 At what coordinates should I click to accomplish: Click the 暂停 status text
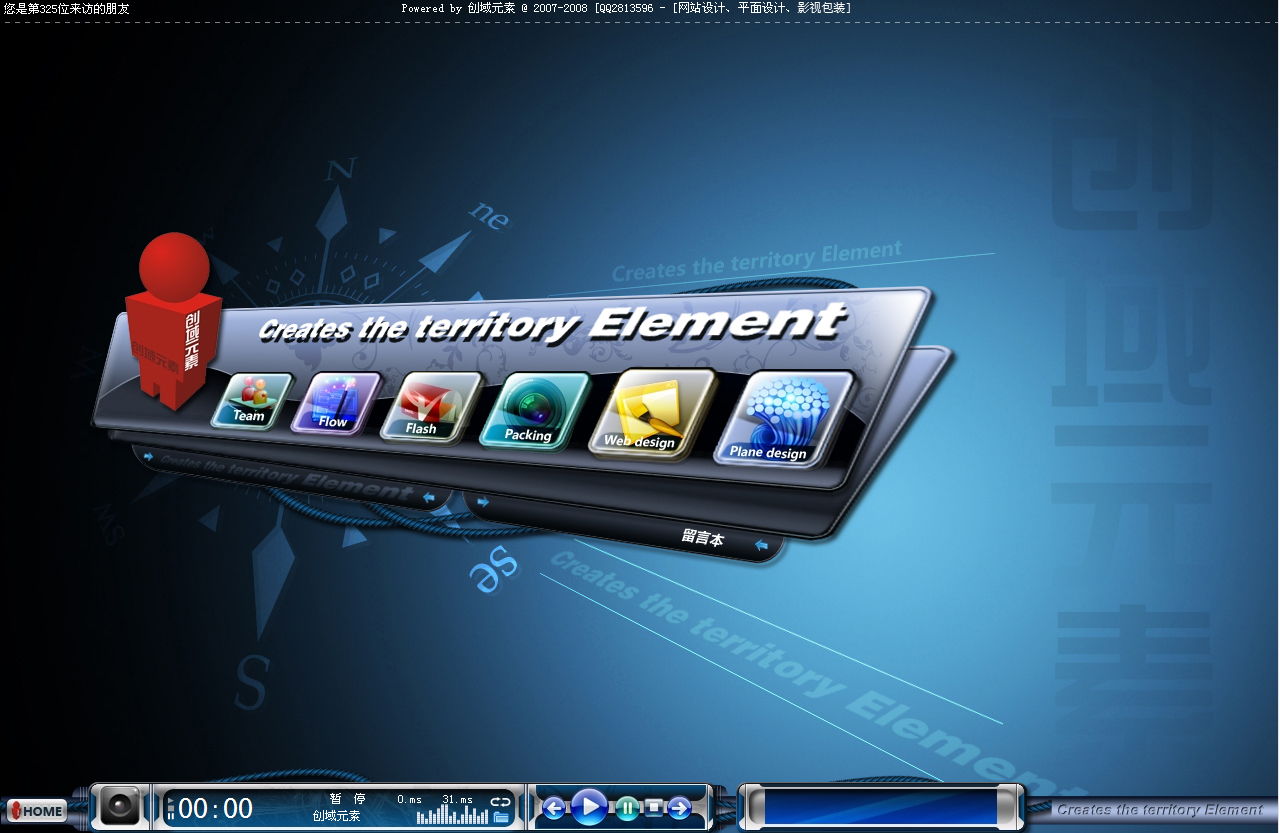[x=348, y=799]
